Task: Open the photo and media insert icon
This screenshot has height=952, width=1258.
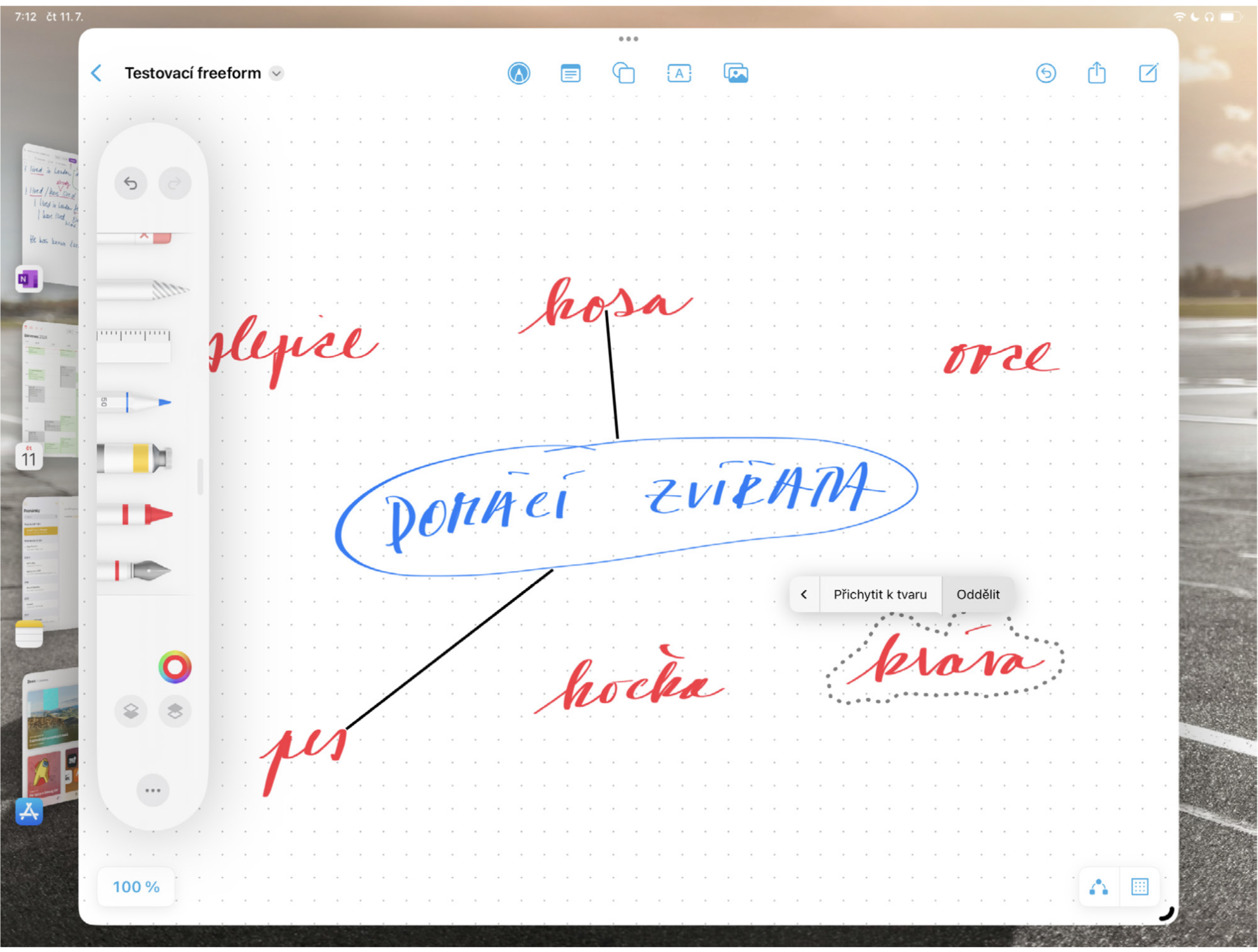Action: click(x=735, y=73)
